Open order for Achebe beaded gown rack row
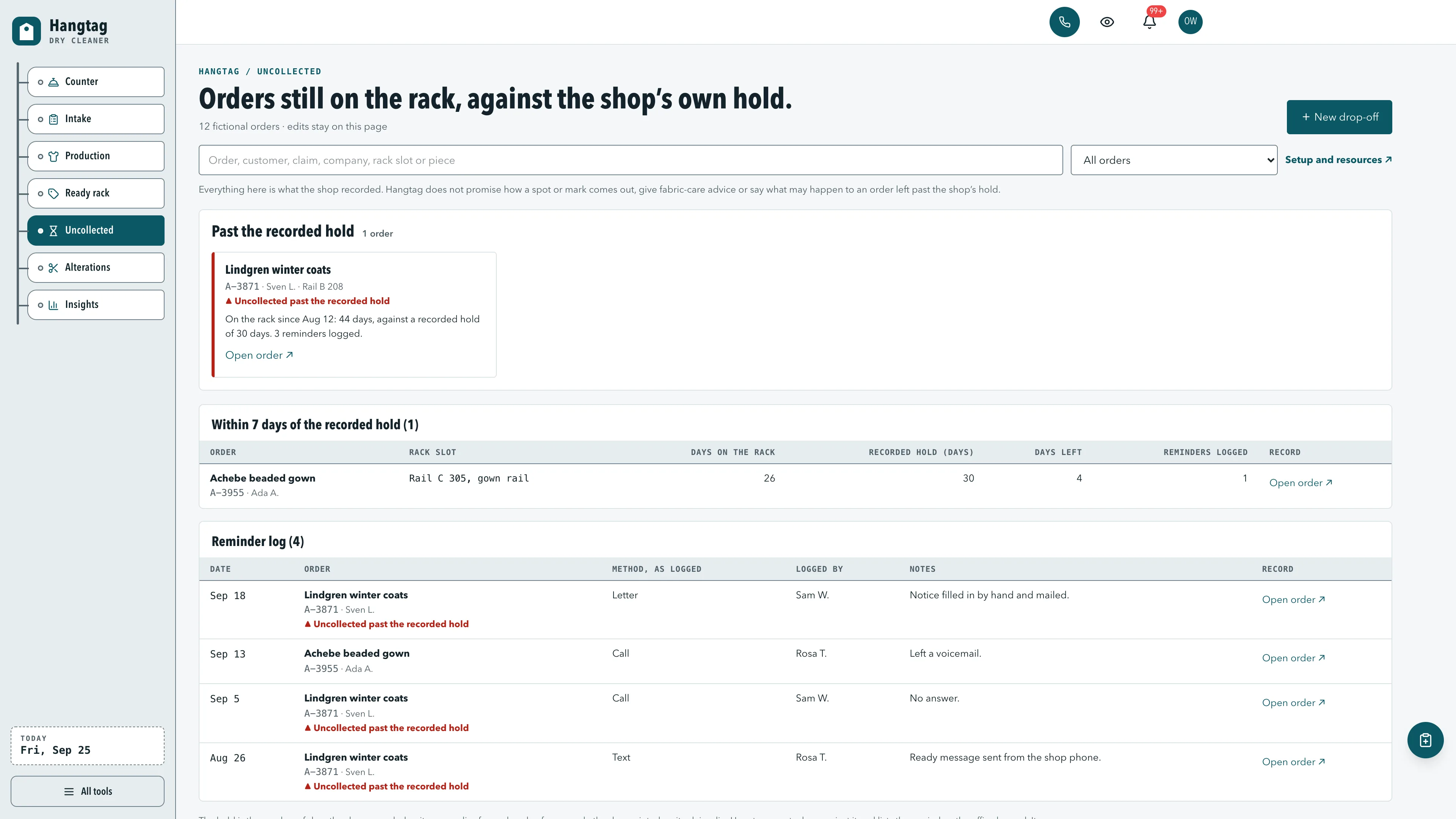Viewport: 1456px width, 819px height. [1301, 483]
